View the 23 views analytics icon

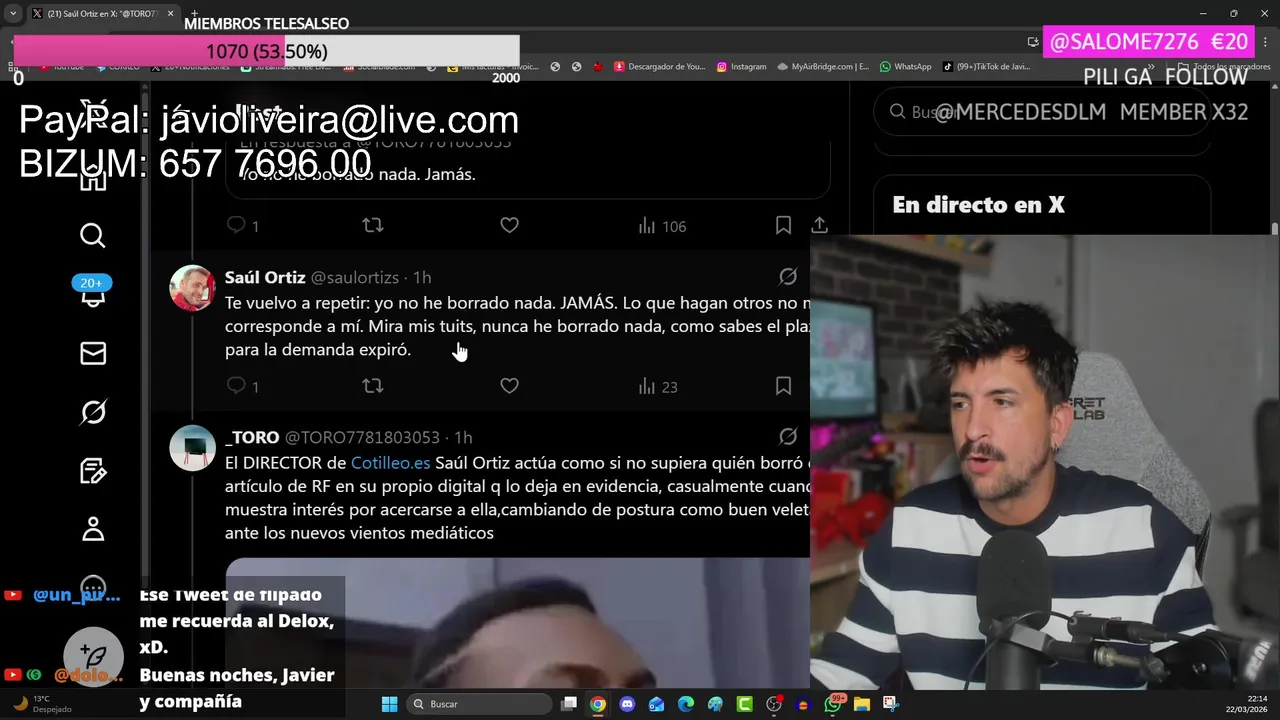coord(658,387)
